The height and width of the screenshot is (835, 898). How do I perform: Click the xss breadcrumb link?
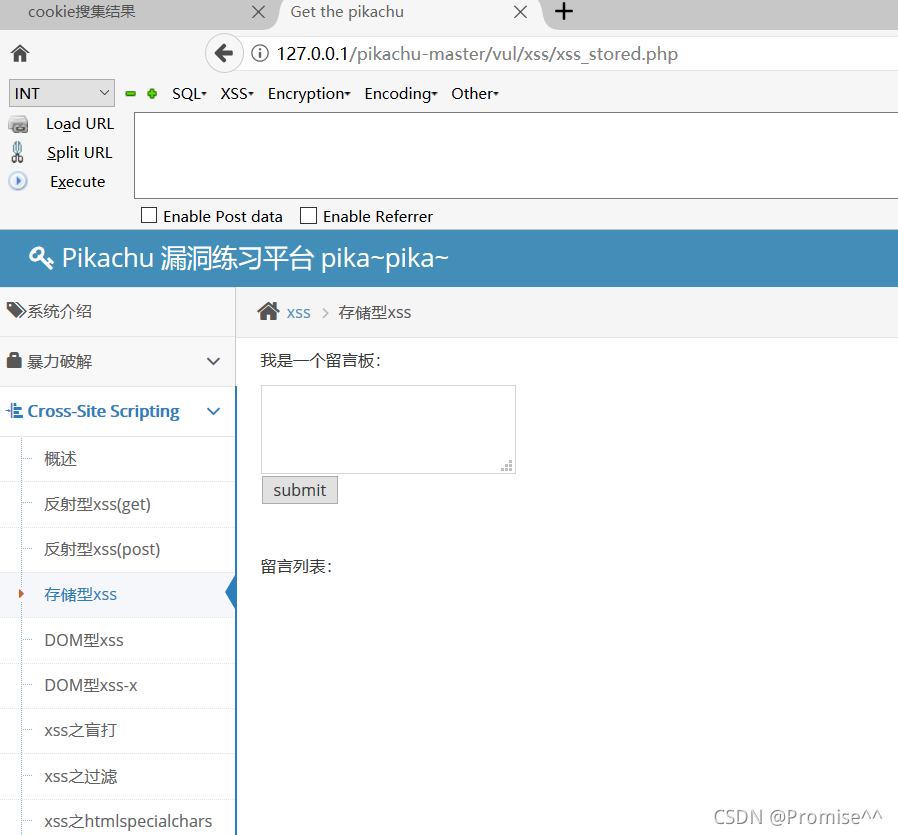[x=298, y=313]
